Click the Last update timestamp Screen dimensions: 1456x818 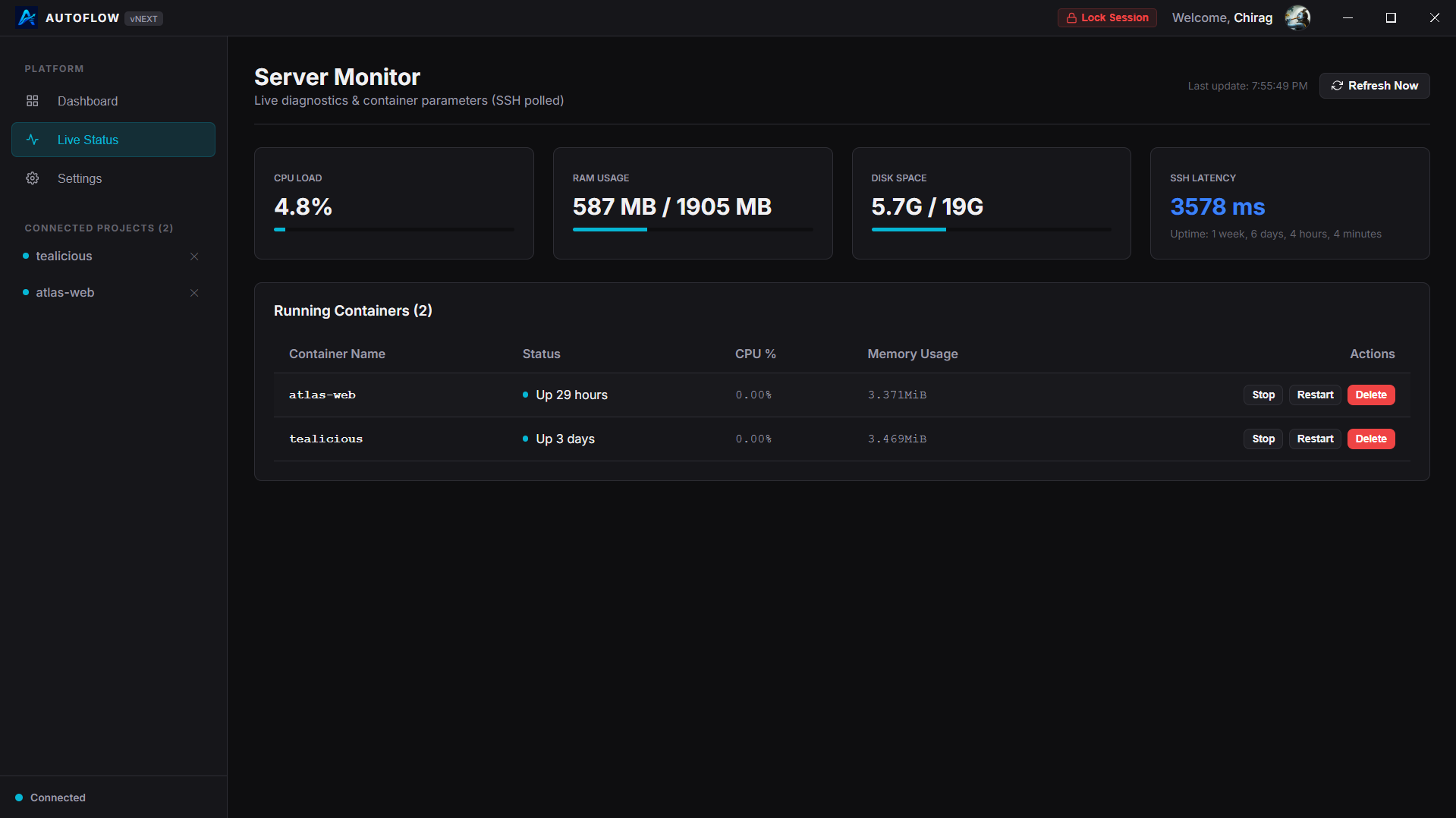[x=1247, y=86]
